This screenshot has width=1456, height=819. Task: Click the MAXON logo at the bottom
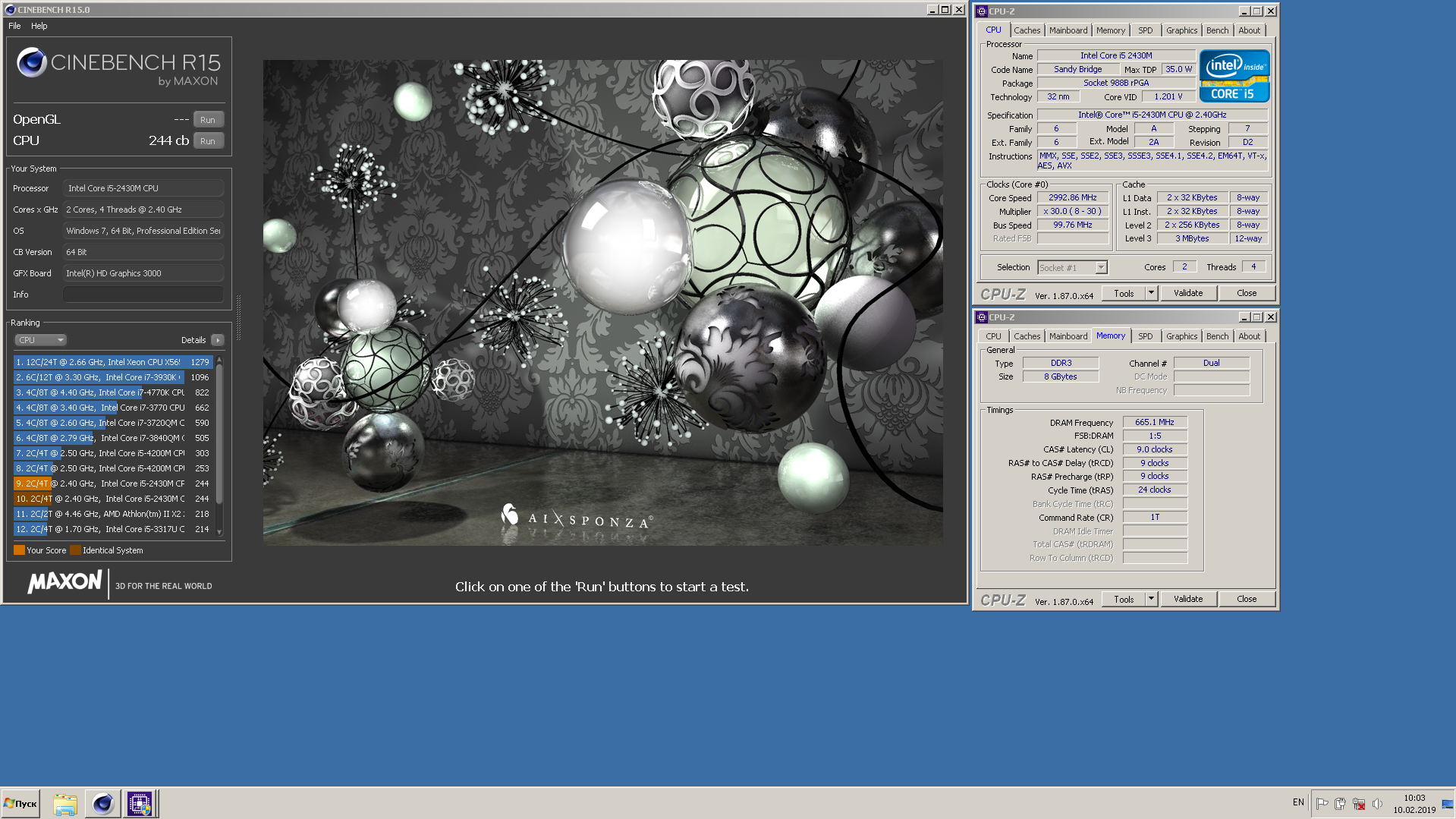pyautogui.click(x=64, y=582)
